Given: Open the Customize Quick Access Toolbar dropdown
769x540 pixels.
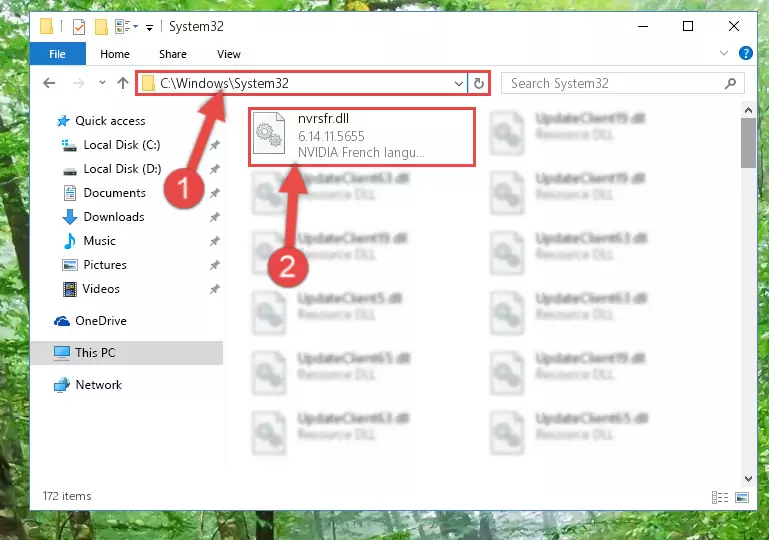Looking at the screenshot, I should (149, 27).
